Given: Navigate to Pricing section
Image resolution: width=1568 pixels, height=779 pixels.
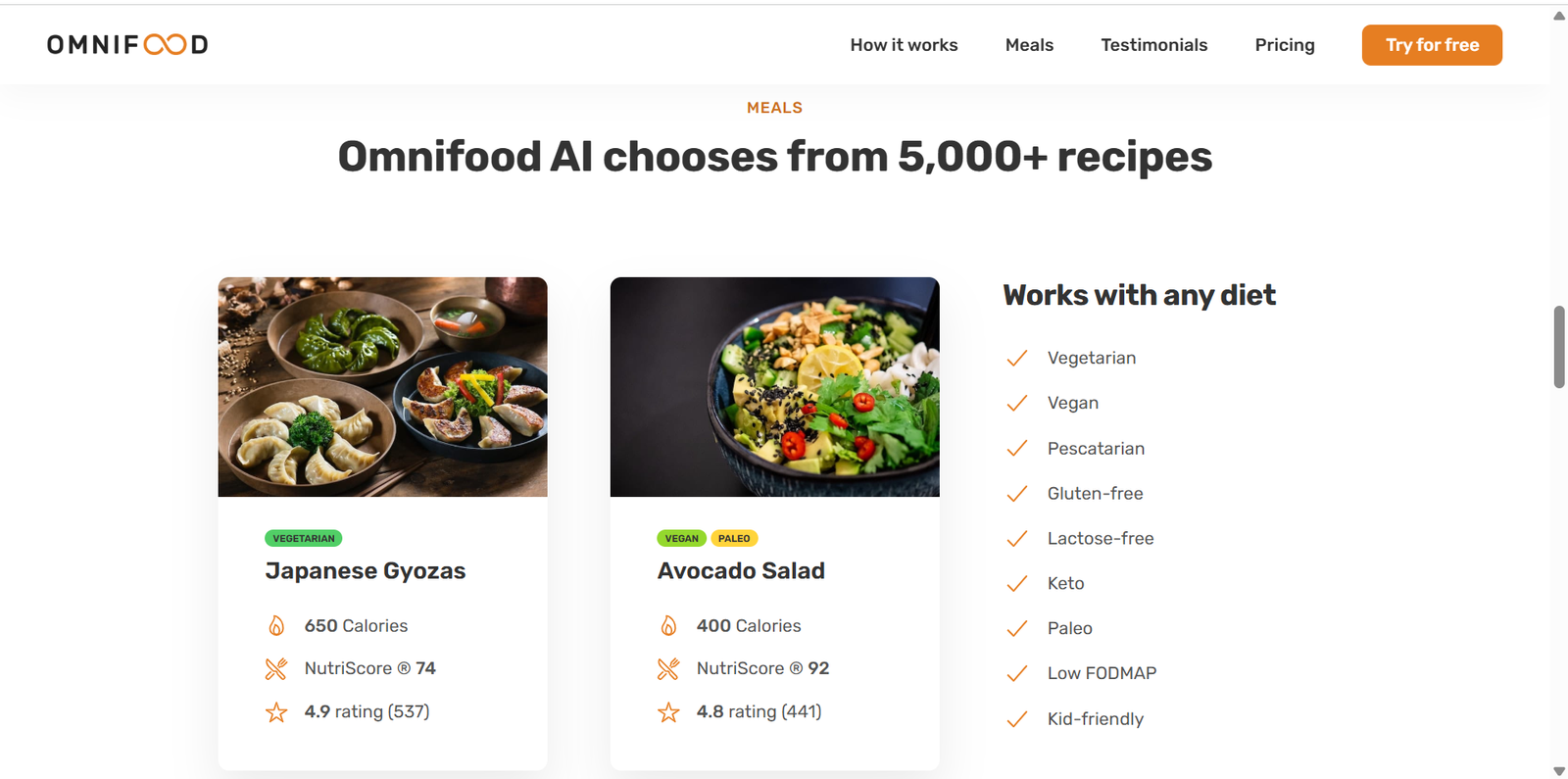Looking at the screenshot, I should [x=1285, y=45].
